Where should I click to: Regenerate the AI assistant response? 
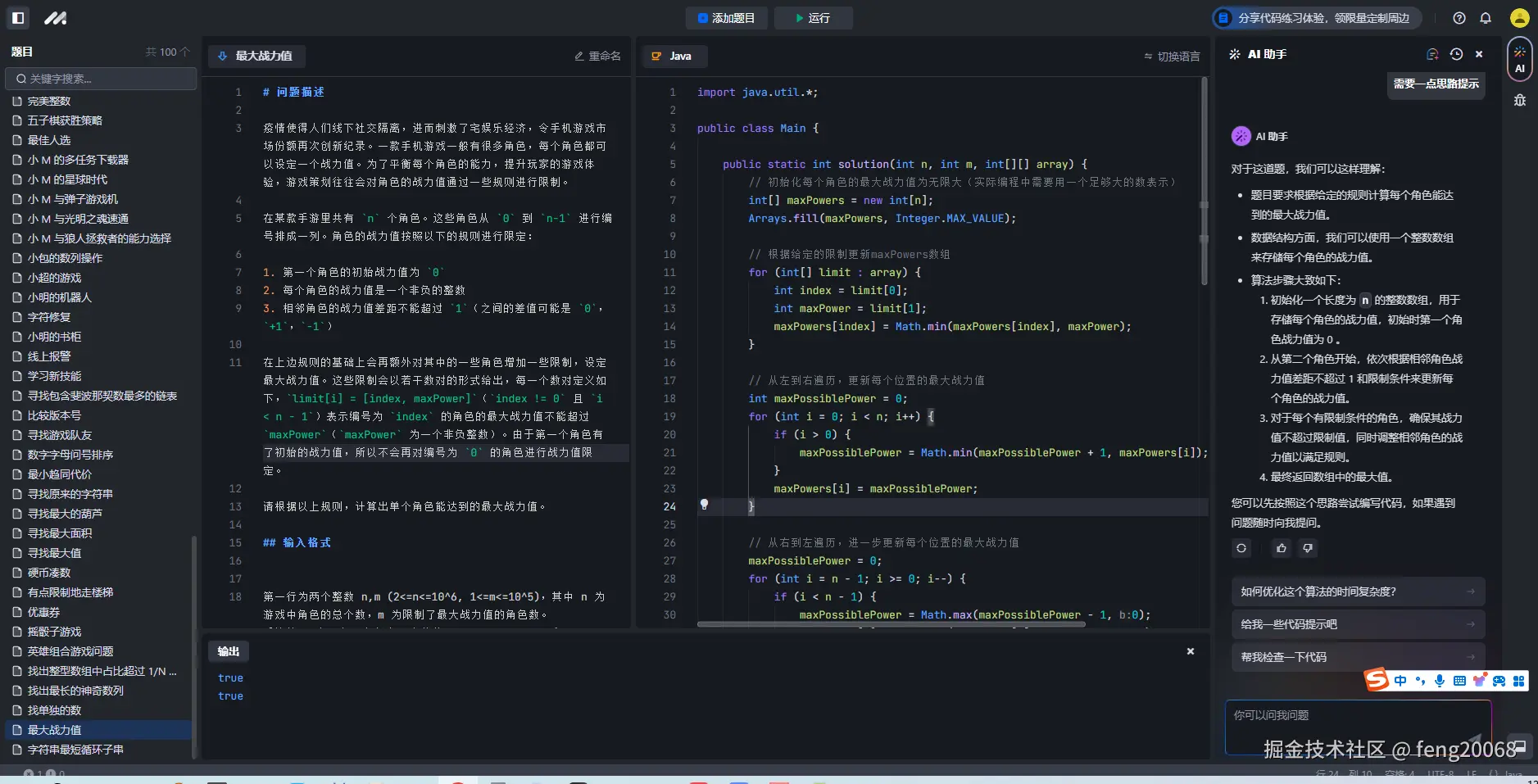1241,548
